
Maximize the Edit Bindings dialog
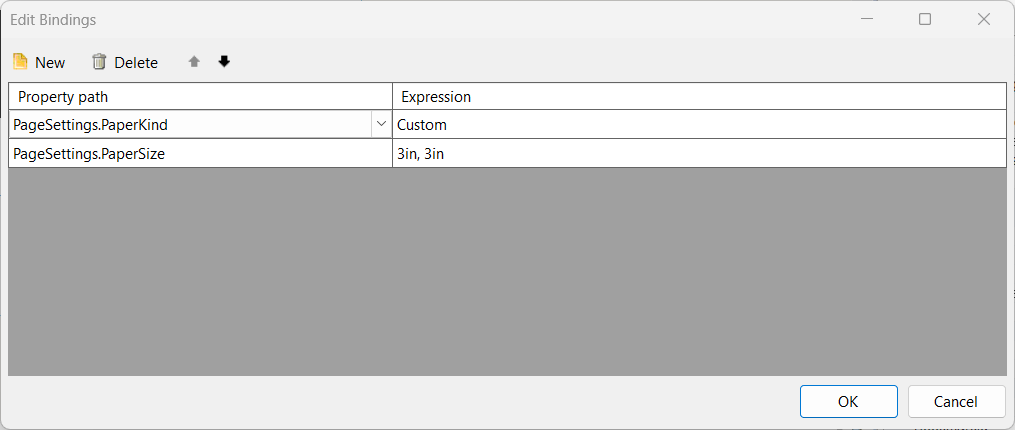coord(925,19)
